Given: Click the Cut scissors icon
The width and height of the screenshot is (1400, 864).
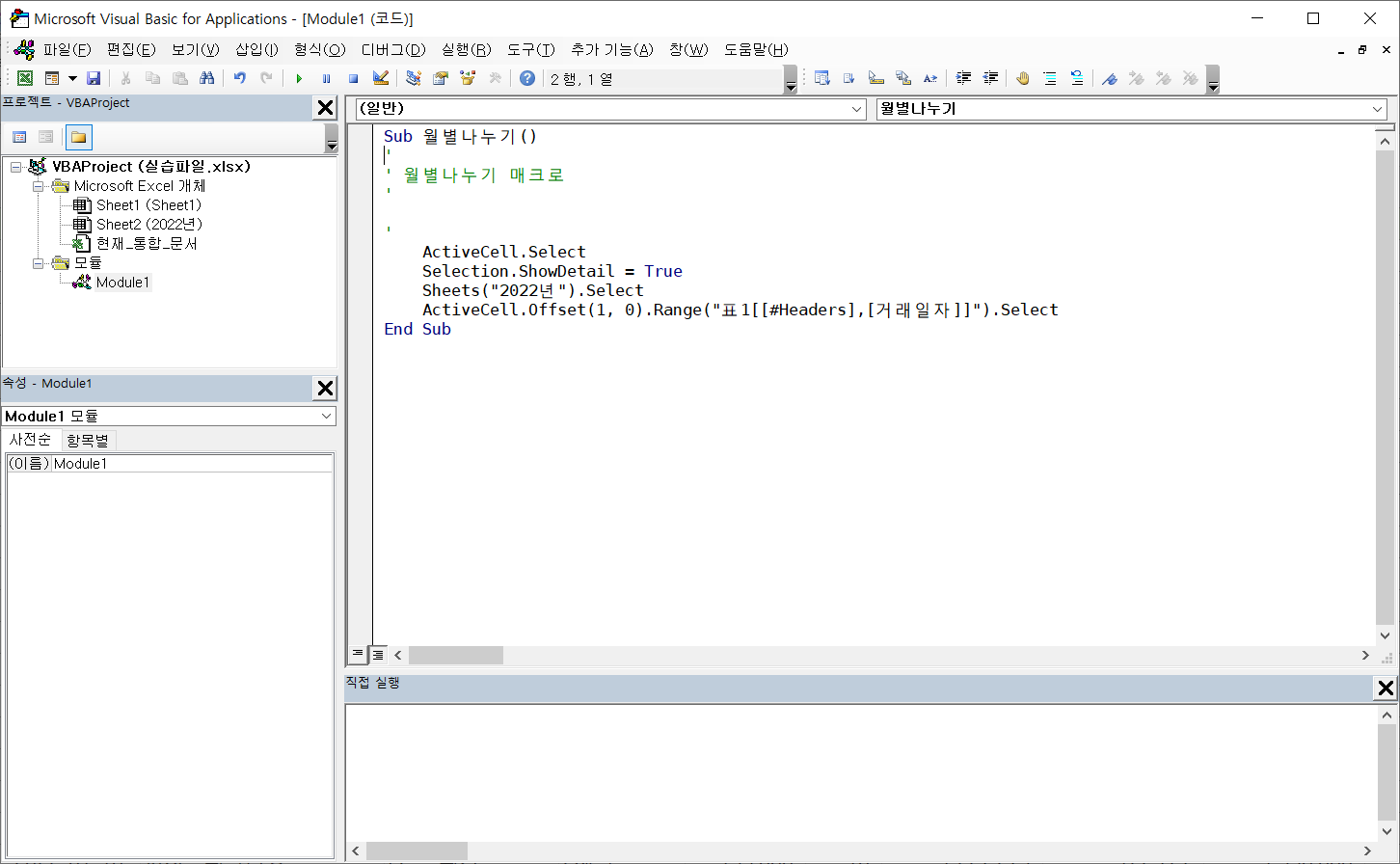Looking at the screenshot, I should point(125,78).
